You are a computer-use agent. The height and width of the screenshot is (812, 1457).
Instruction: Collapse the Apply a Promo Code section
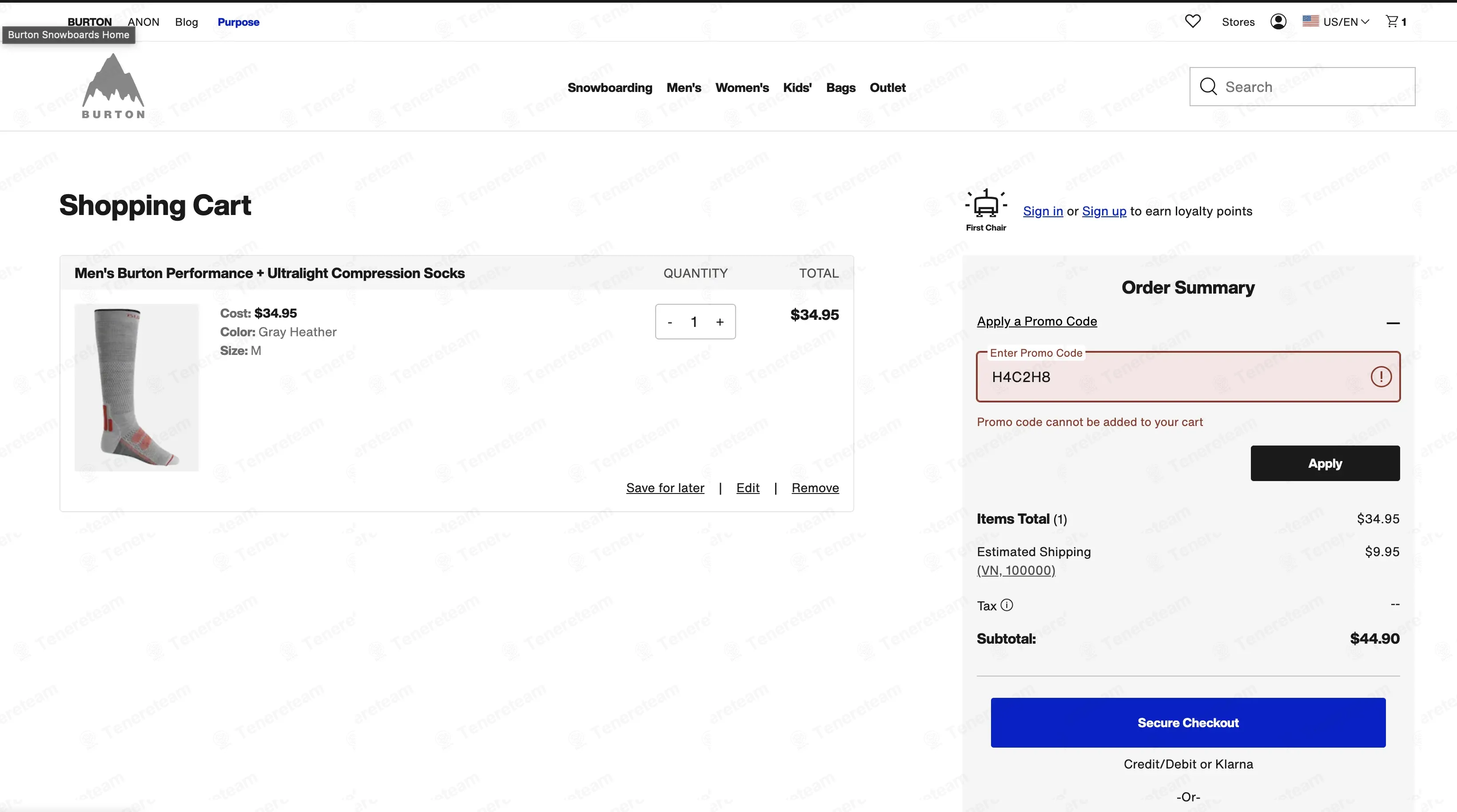coord(1393,323)
